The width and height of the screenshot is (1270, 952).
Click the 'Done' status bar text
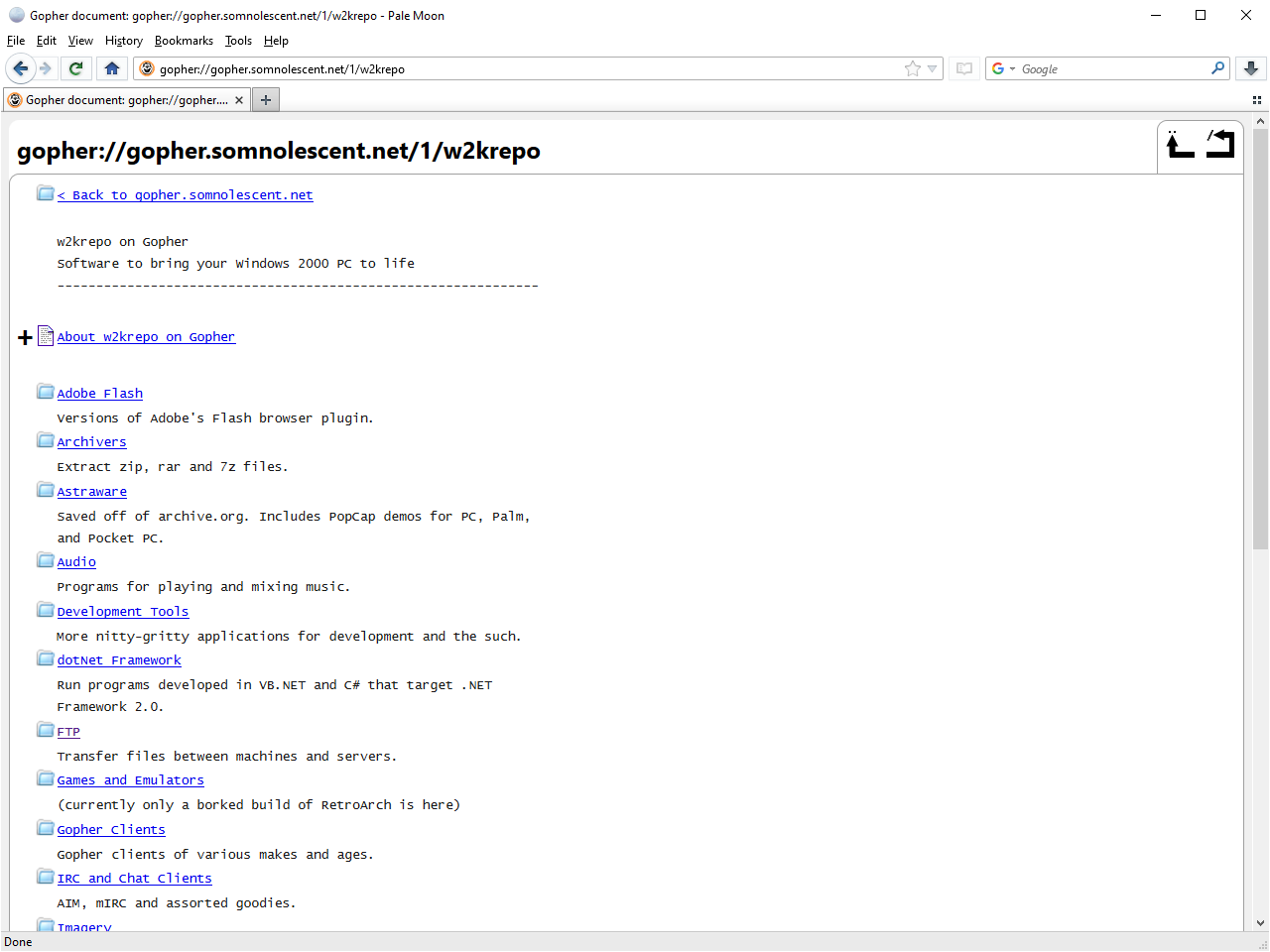pos(18,942)
